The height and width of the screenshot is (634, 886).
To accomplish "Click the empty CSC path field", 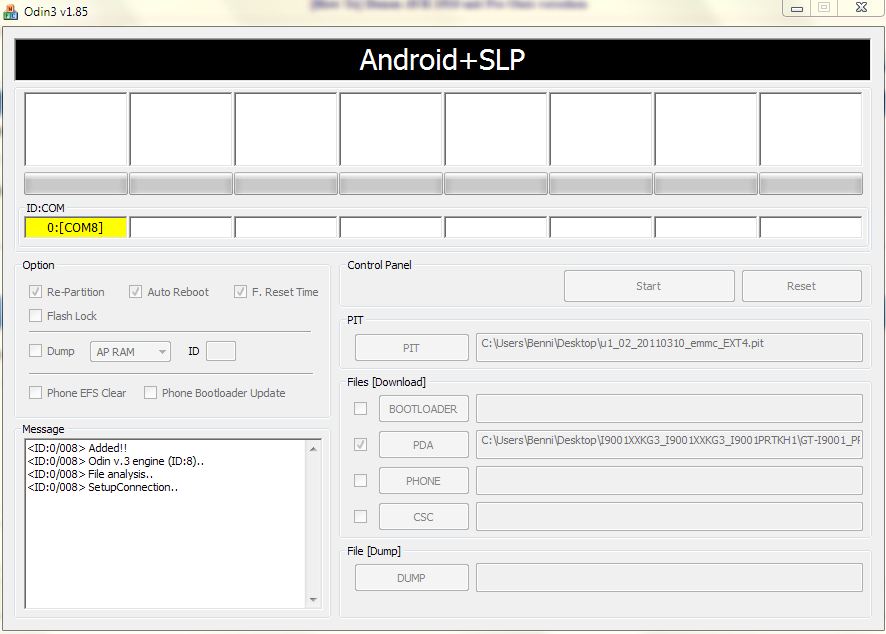I will (x=669, y=516).
